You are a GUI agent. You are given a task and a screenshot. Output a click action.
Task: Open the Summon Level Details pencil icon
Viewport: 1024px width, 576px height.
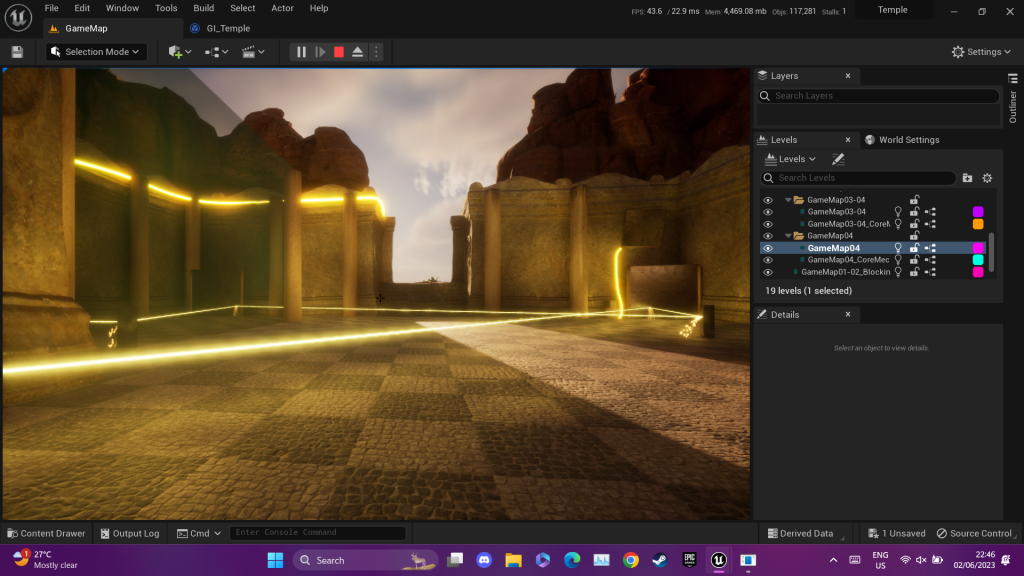[x=838, y=159]
